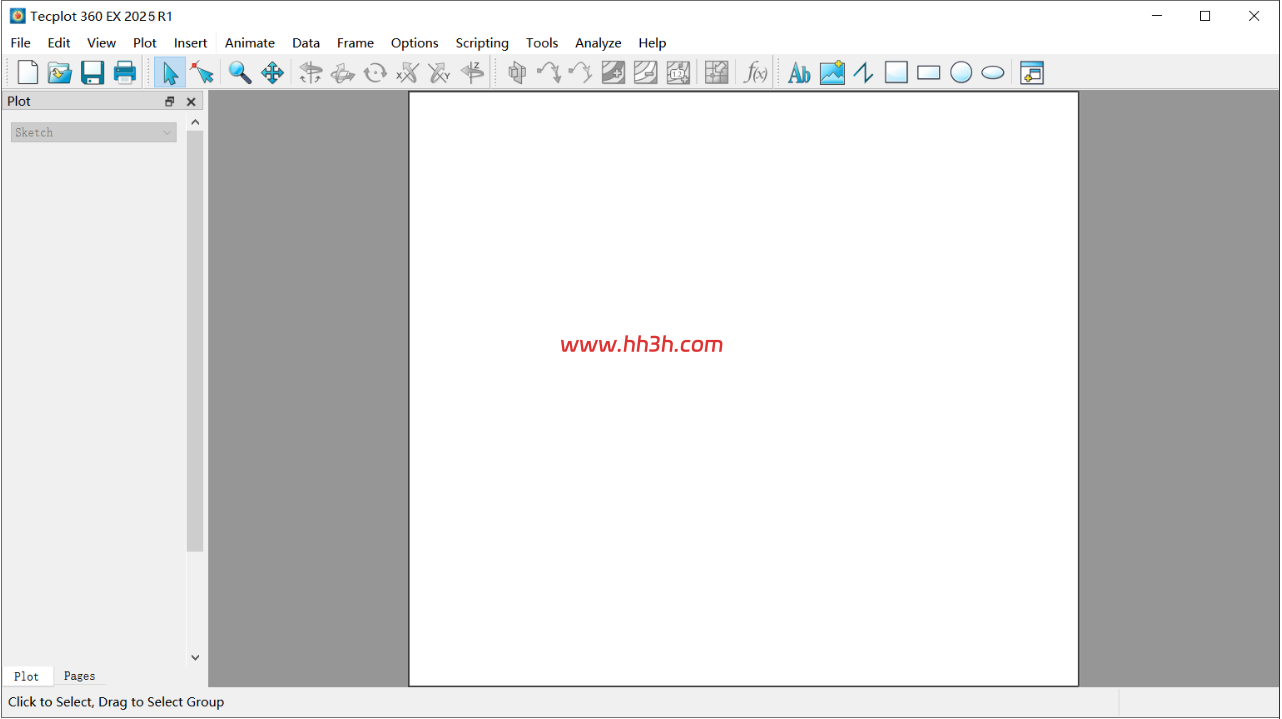Open the Plot menu
This screenshot has width=1282, height=719.
pyautogui.click(x=145, y=43)
